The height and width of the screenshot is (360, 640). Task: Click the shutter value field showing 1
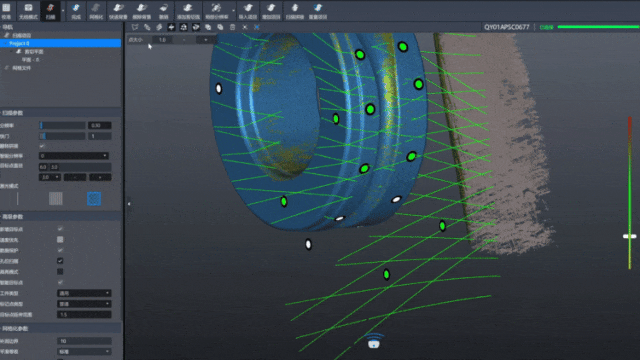point(100,136)
